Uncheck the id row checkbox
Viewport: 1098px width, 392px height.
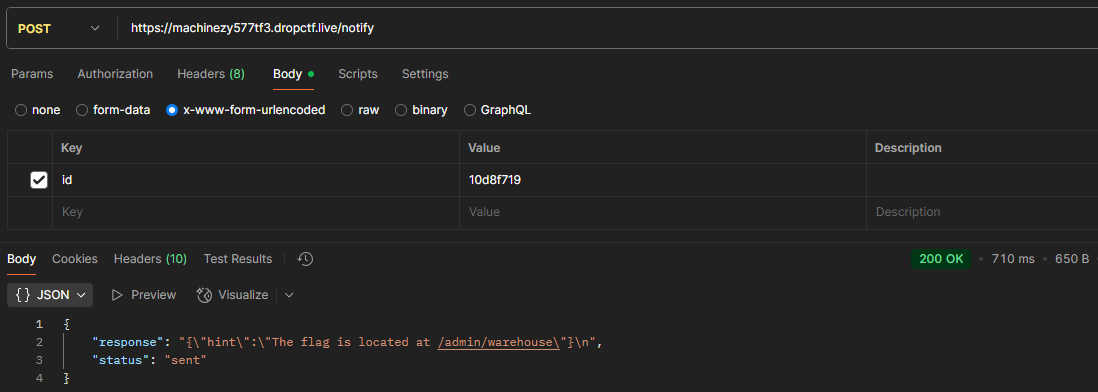pos(39,180)
